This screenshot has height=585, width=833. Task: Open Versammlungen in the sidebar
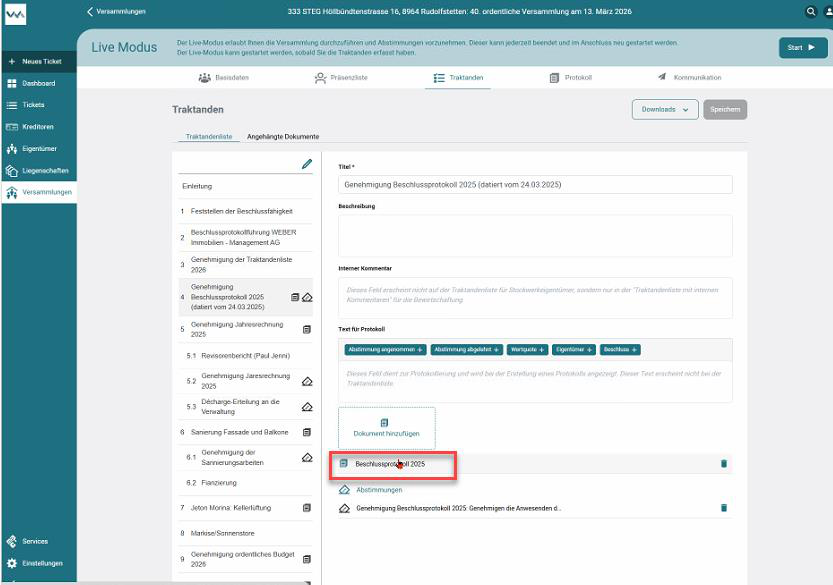pos(39,192)
